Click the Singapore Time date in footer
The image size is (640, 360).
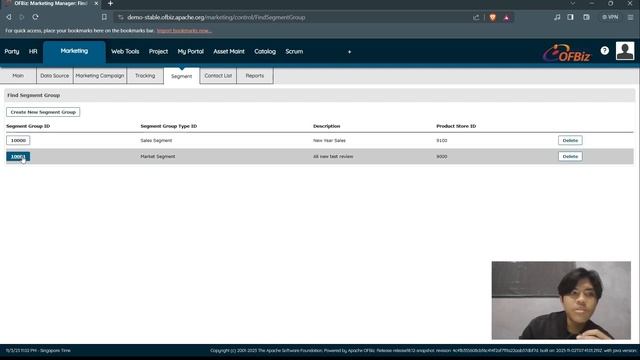tap(38, 351)
